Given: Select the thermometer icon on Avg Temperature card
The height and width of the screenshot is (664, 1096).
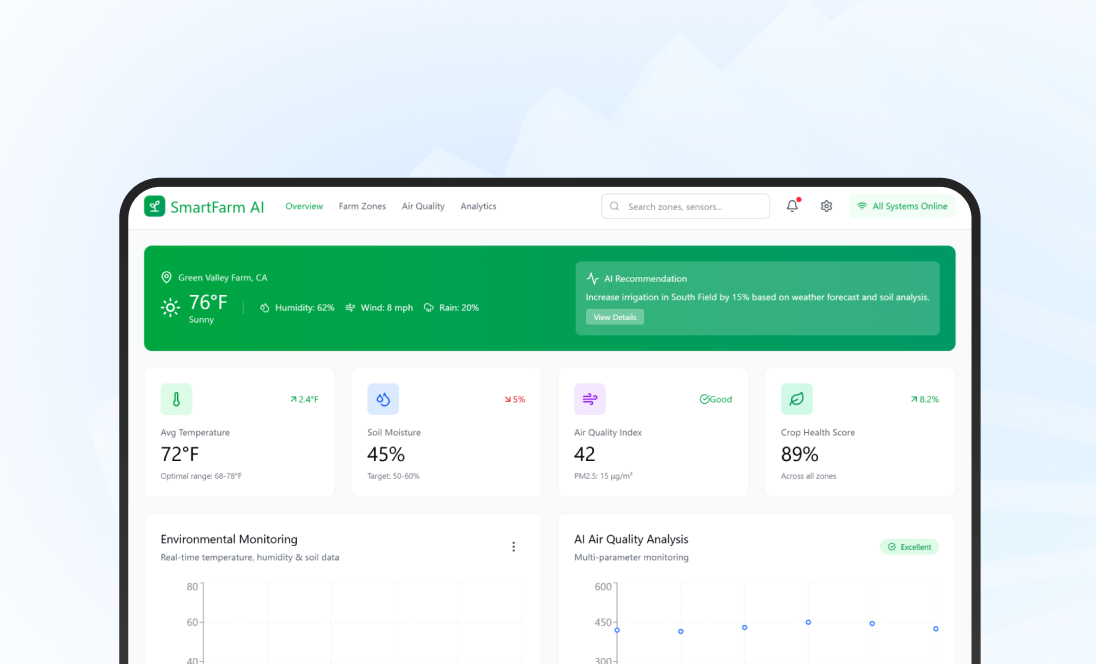Looking at the screenshot, I should (x=176, y=399).
